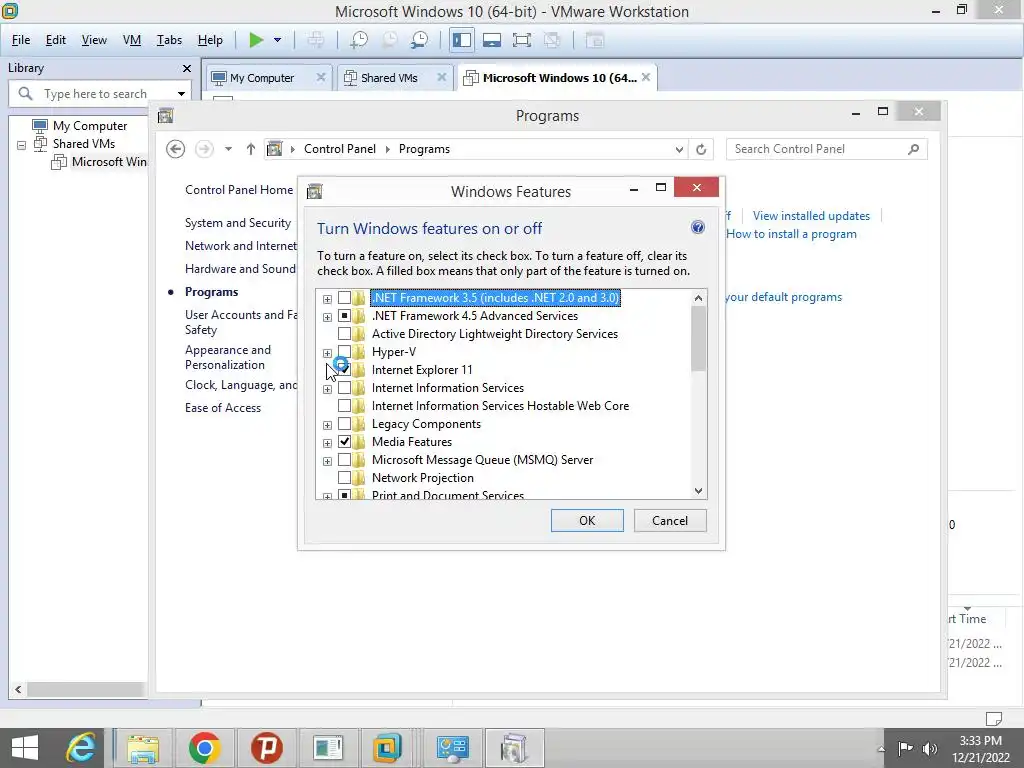Click the Unity mode toolbar icon
1024x768 pixels.
(x=552, y=40)
